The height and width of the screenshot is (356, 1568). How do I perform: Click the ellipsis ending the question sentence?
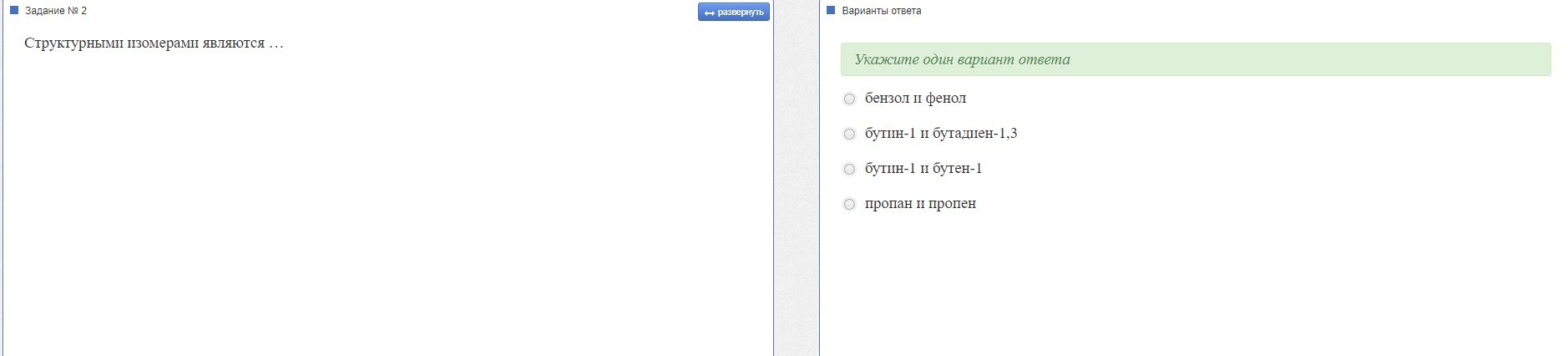pos(276,44)
